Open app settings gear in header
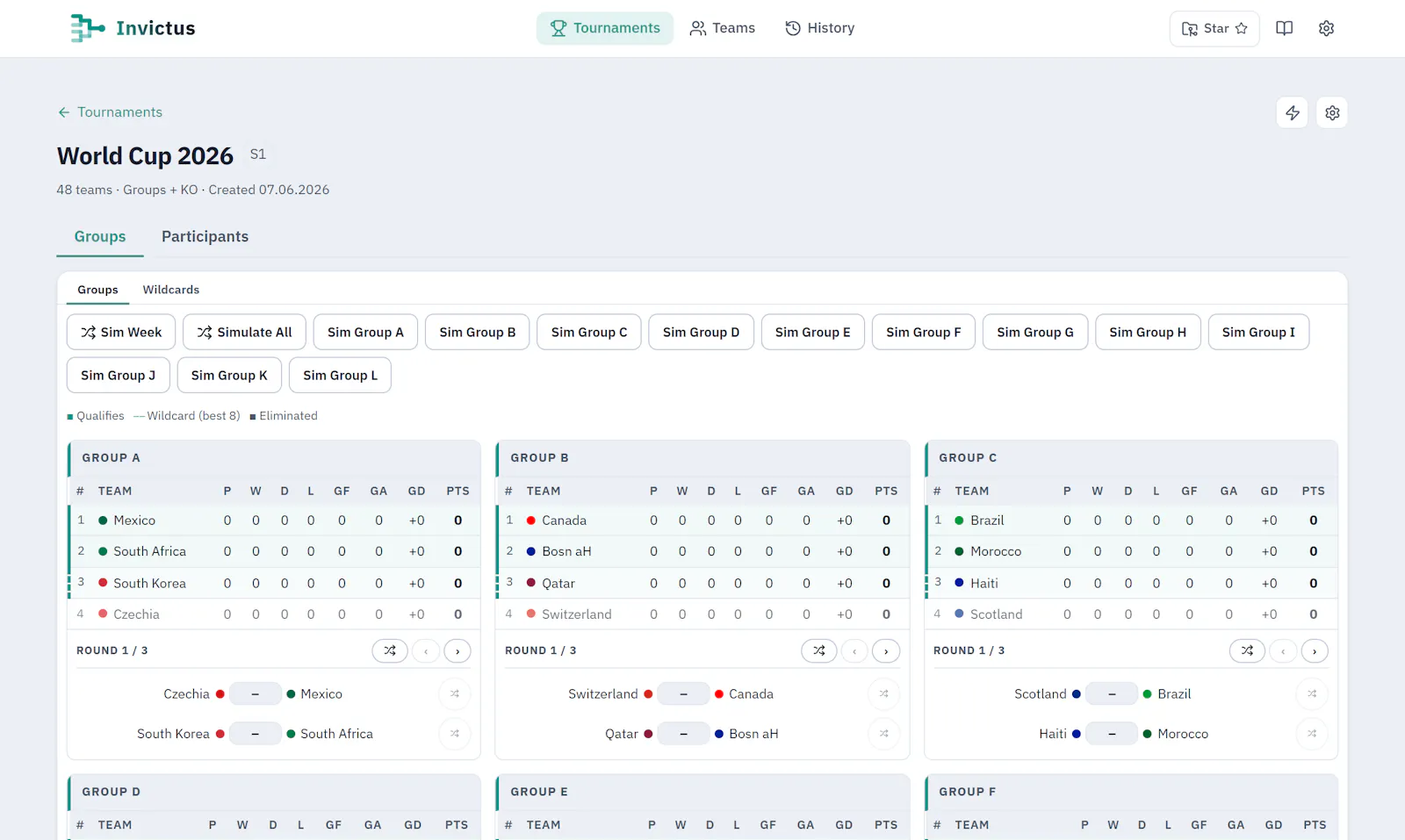This screenshot has height=840, width=1405. pyautogui.click(x=1326, y=28)
